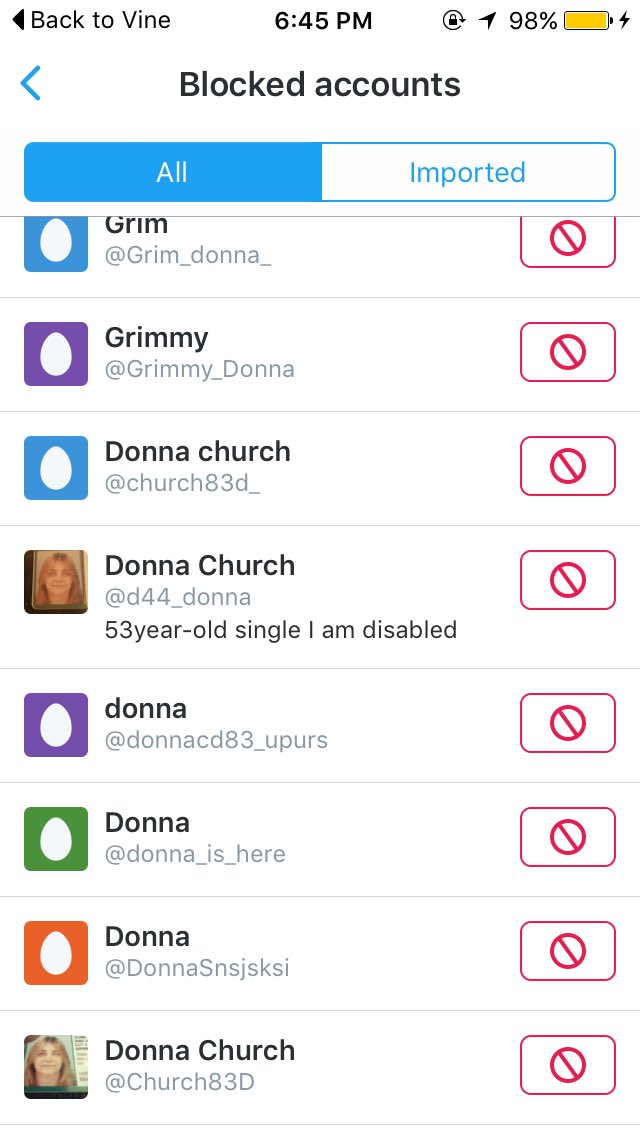Open the Grimmy profile by name

pyautogui.click(x=157, y=338)
